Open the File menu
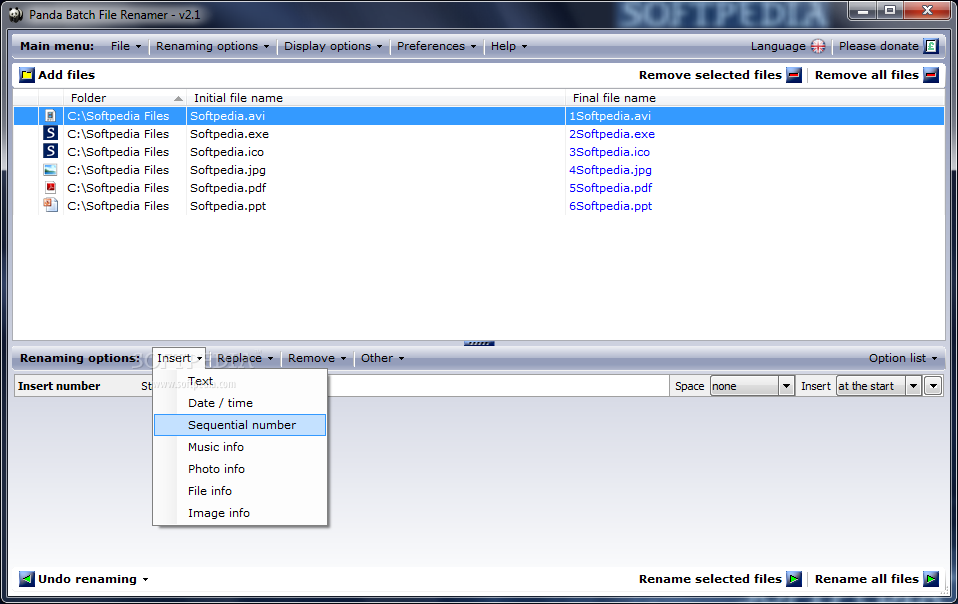Screen dimensions: 958x604 [x=126, y=46]
